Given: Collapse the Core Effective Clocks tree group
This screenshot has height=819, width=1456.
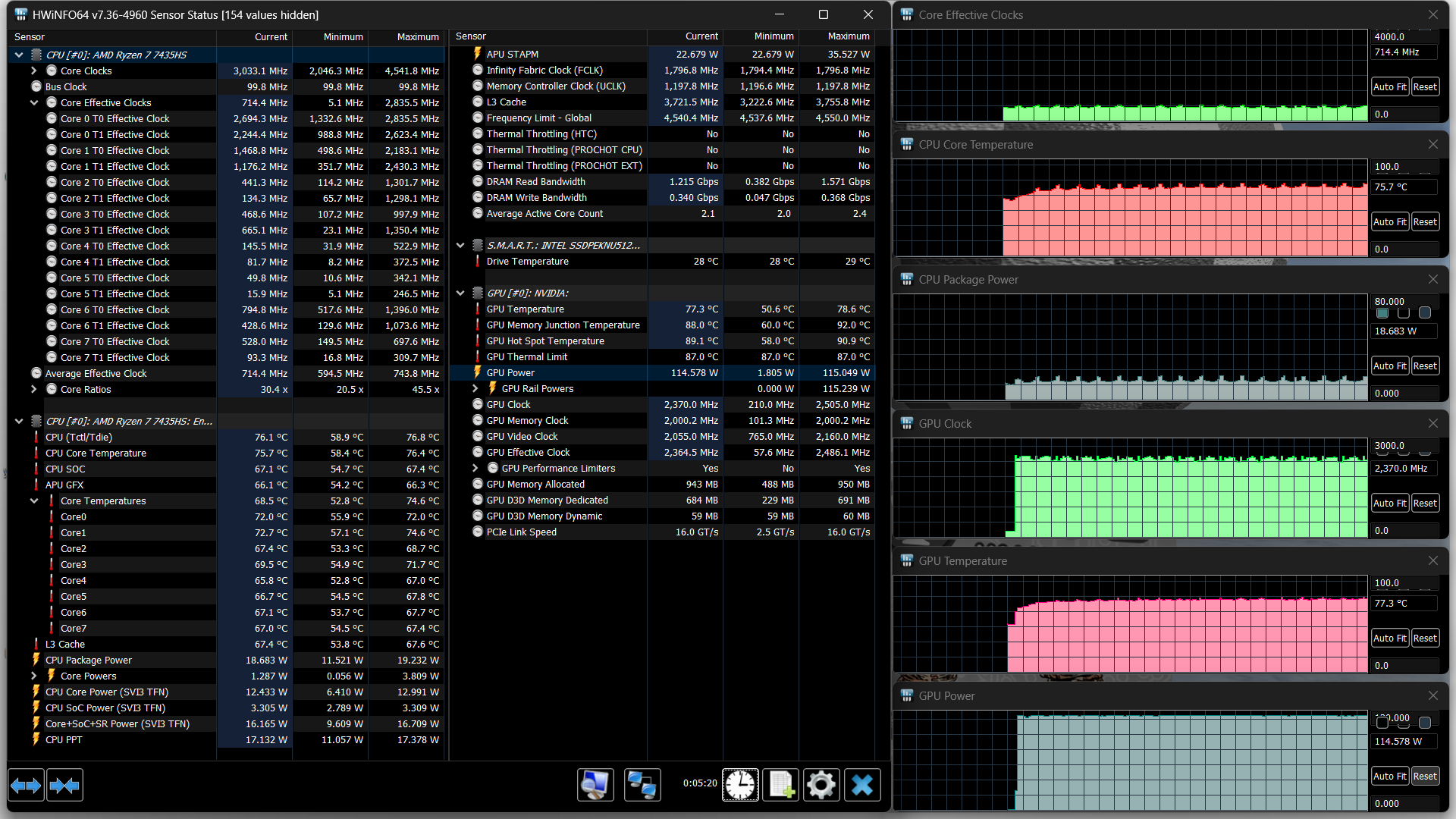Looking at the screenshot, I should click(x=34, y=102).
